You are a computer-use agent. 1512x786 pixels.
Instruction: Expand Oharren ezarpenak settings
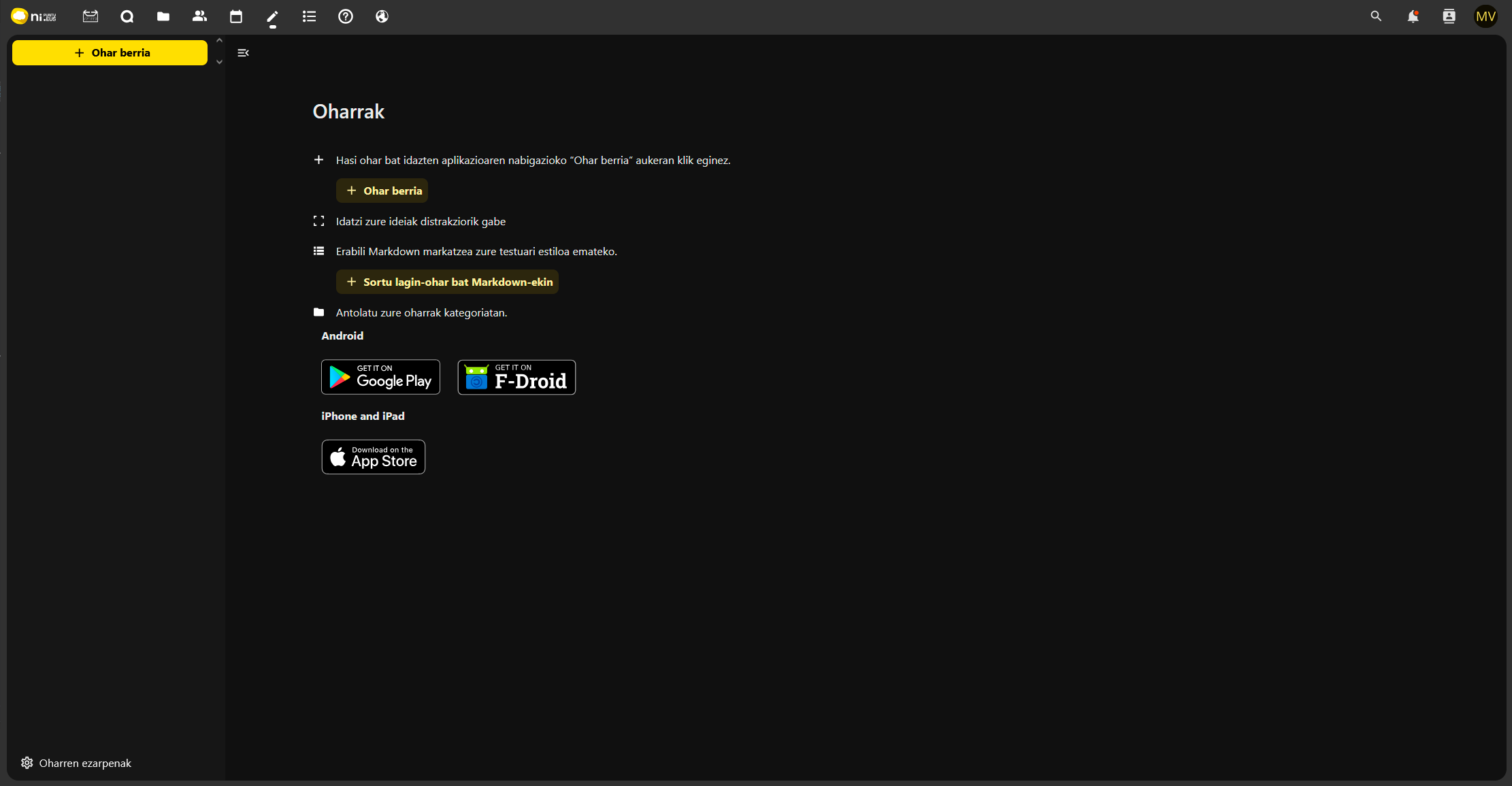pyautogui.click(x=76, y=763)
